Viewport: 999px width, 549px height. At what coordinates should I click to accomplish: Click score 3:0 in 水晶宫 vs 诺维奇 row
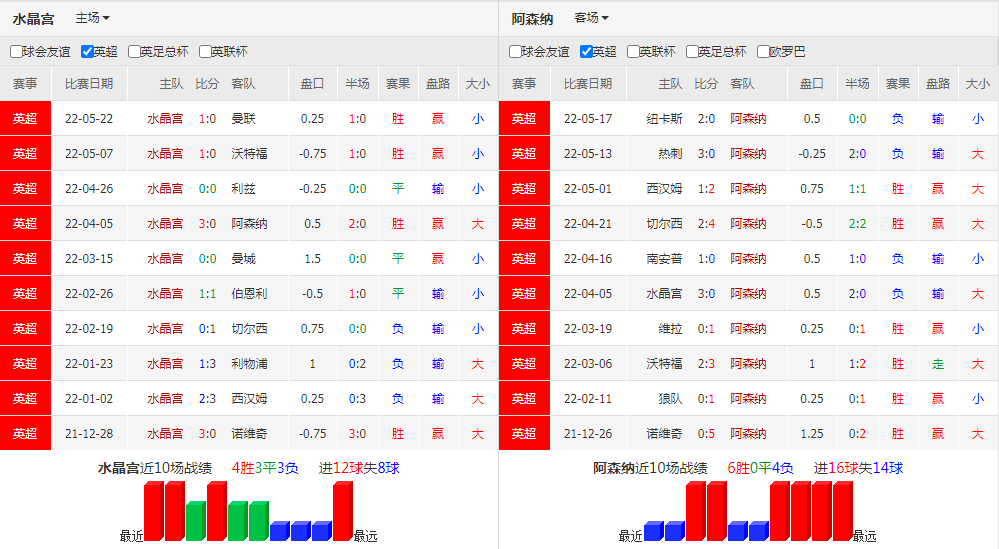[x=207, y=434]
